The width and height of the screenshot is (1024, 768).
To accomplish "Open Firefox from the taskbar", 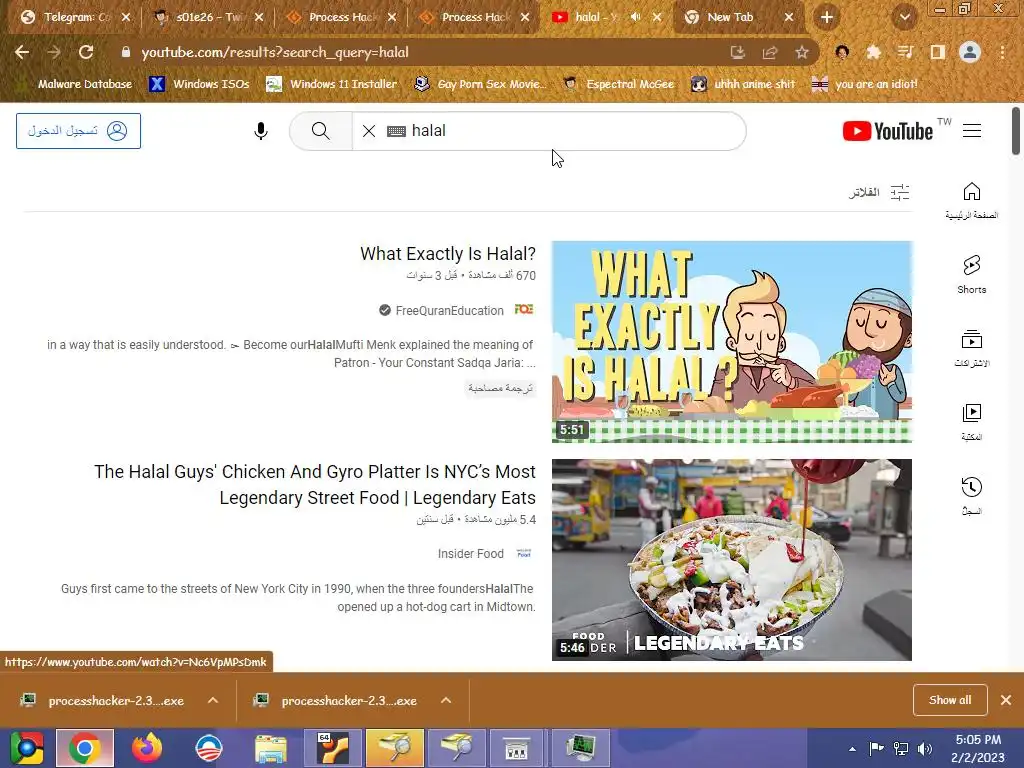I will coord(147,748).
